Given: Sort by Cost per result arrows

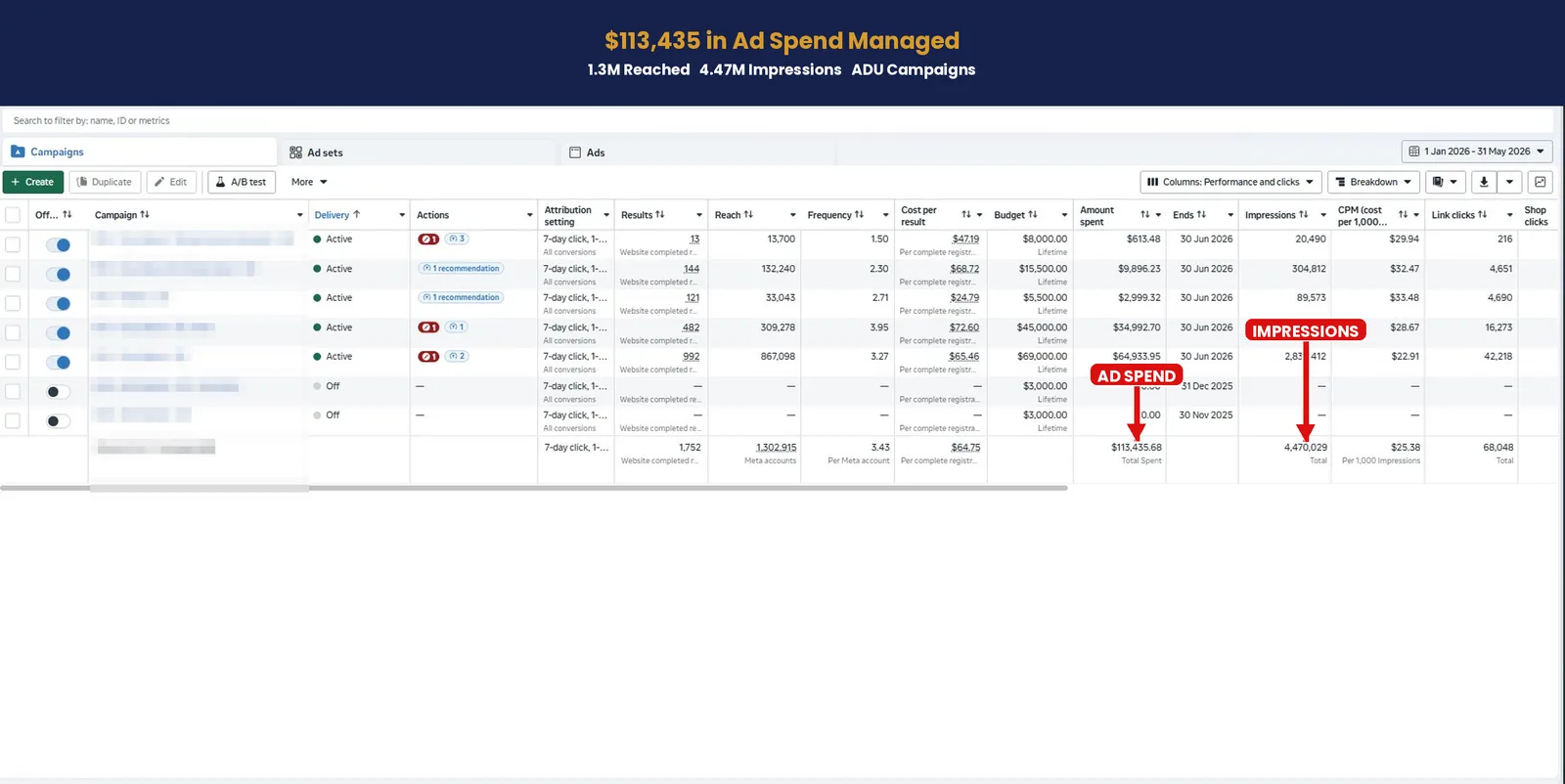Looking at the screenshot, I should click(966, 215).
